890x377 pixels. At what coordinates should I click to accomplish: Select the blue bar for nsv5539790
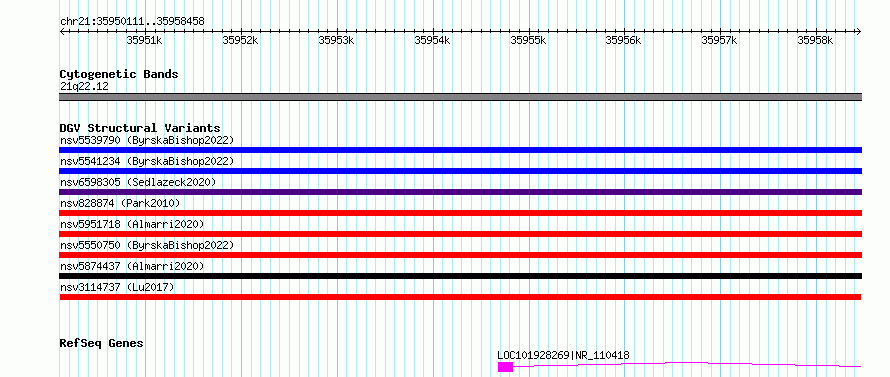460,150
